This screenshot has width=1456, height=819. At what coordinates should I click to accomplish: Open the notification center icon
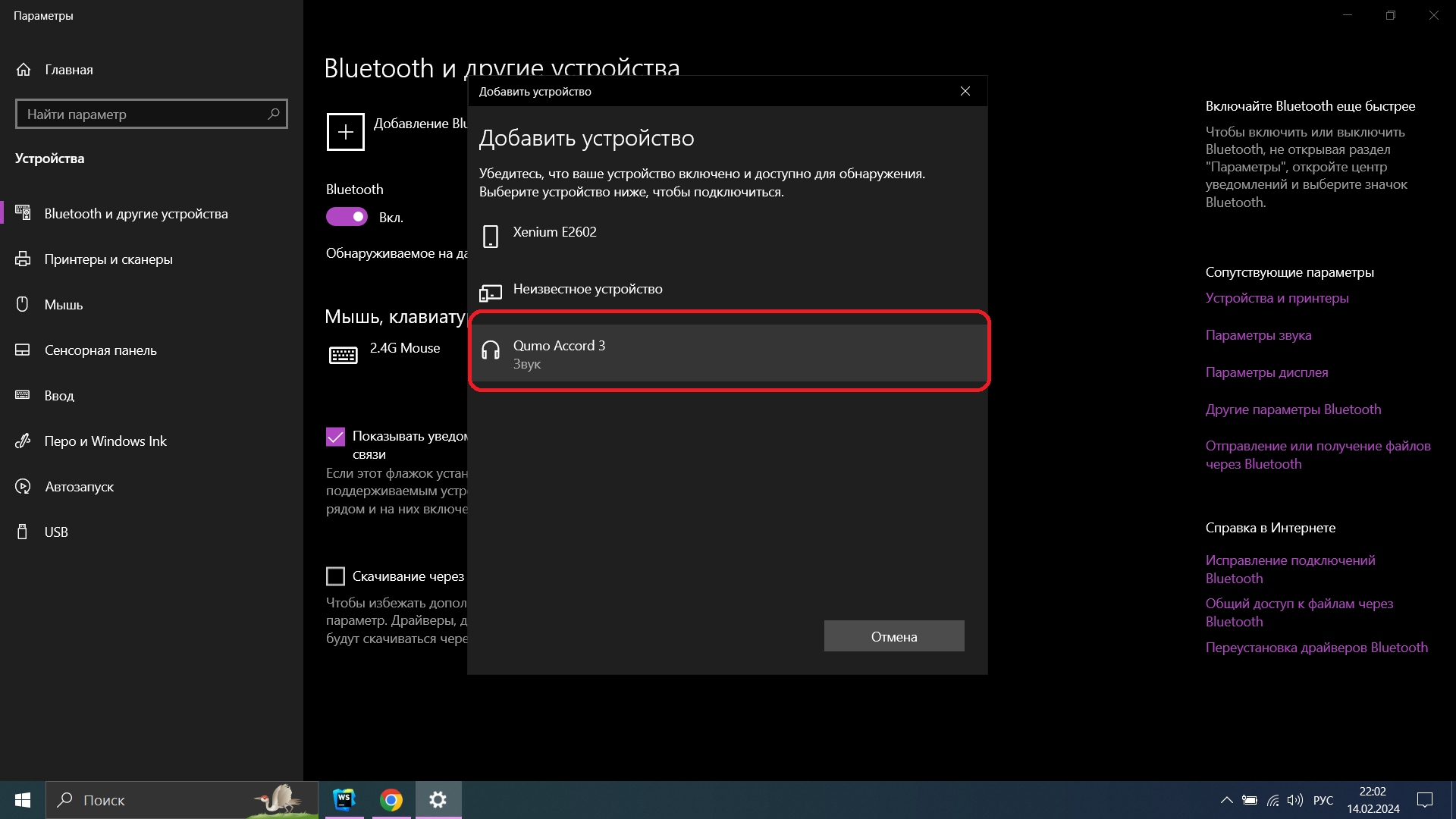pos(1425,800)
